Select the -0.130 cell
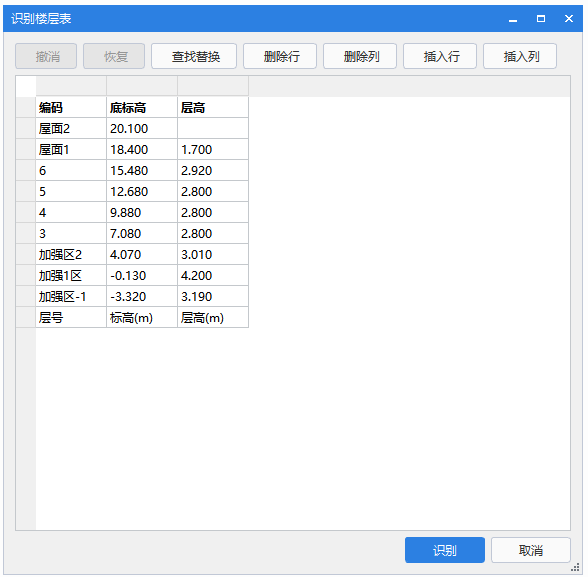Screen dimensions: 588x577 pos(142,275)
